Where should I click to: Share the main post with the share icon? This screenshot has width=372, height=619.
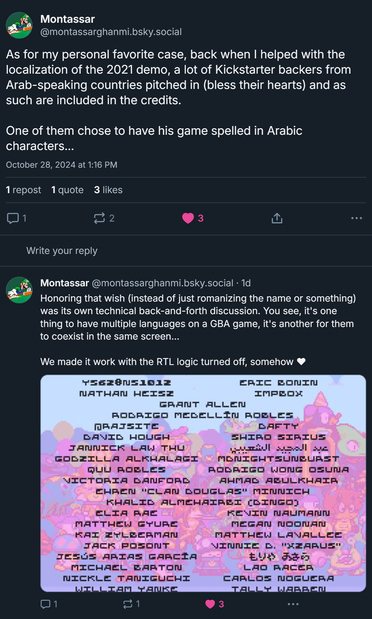(x=277, y=218)
